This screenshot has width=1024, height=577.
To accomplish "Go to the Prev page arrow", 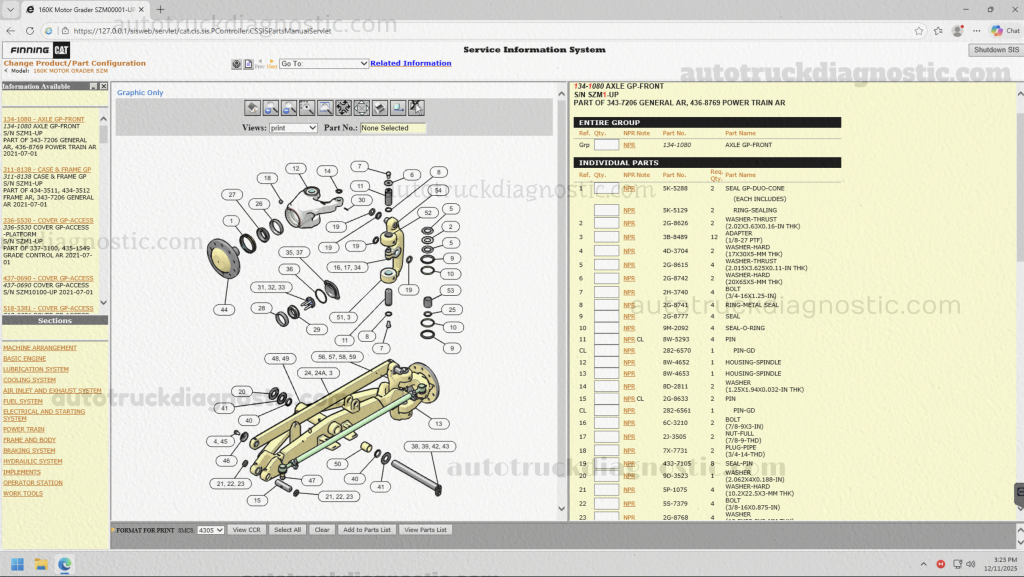I will coord(260,64).
